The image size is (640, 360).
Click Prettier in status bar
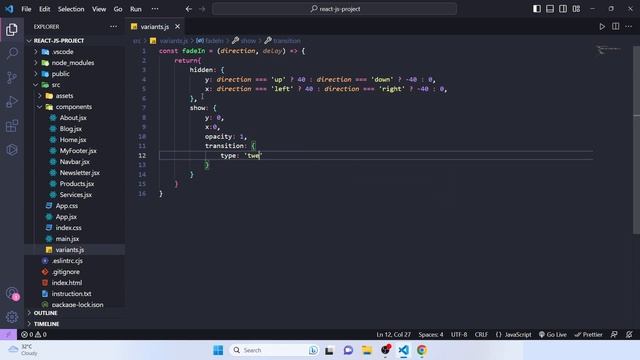point(588,334)
